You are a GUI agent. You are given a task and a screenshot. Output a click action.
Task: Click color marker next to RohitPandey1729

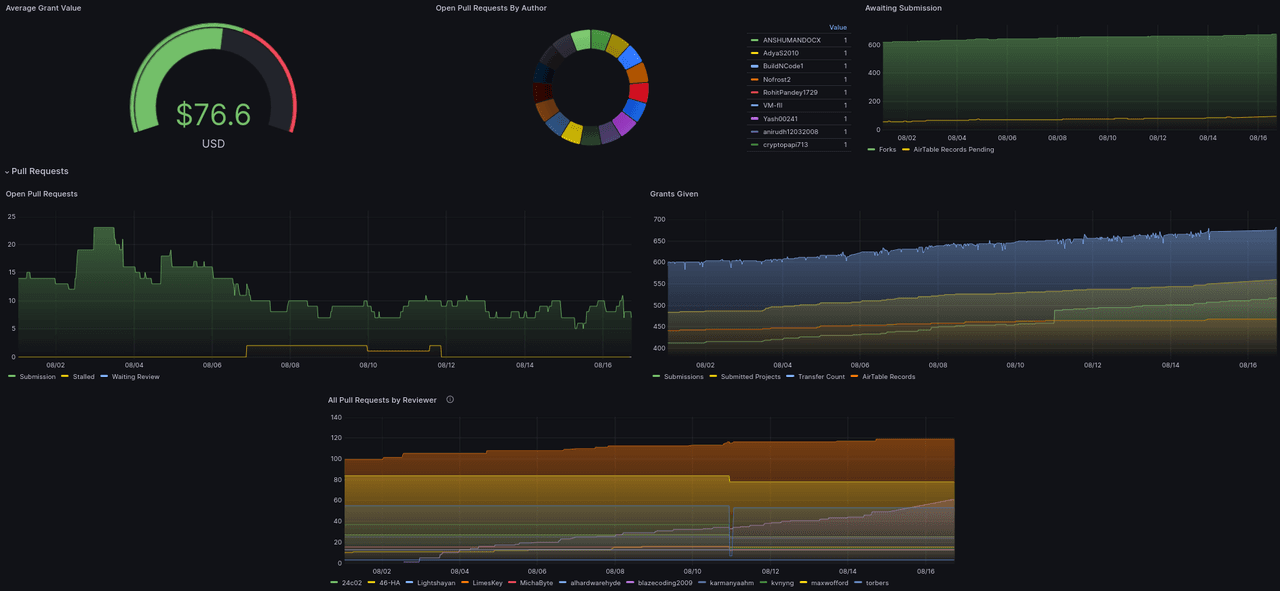(754, 92)
